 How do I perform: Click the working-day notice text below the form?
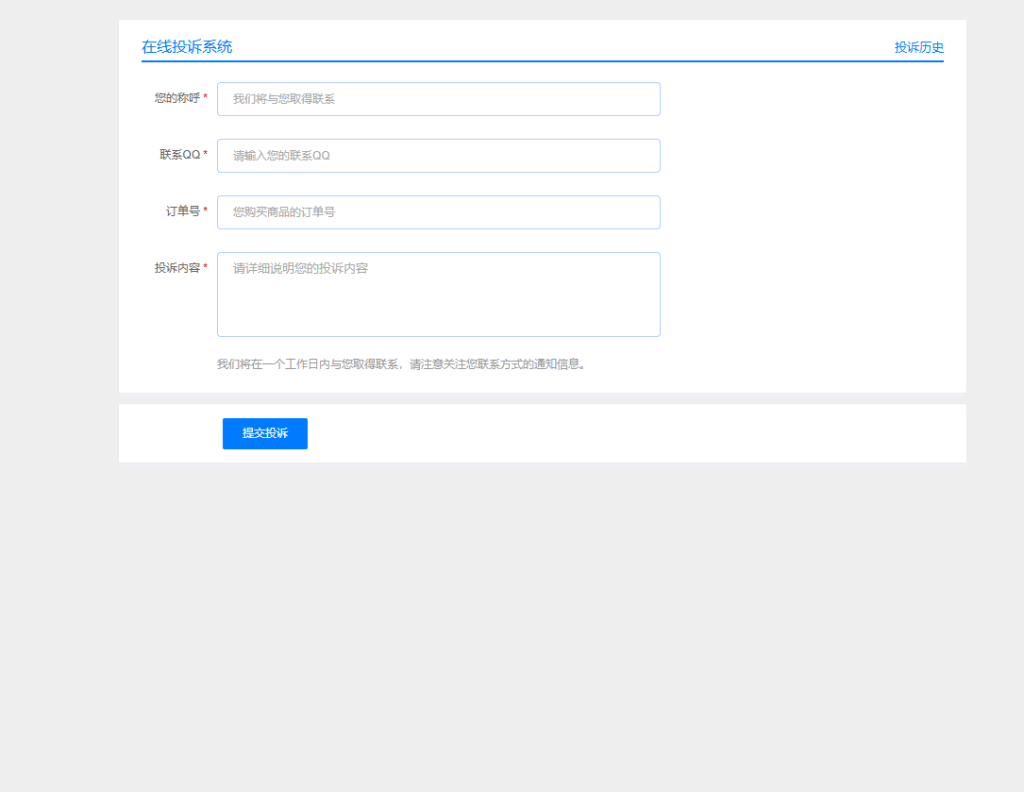tap(398, 363)
